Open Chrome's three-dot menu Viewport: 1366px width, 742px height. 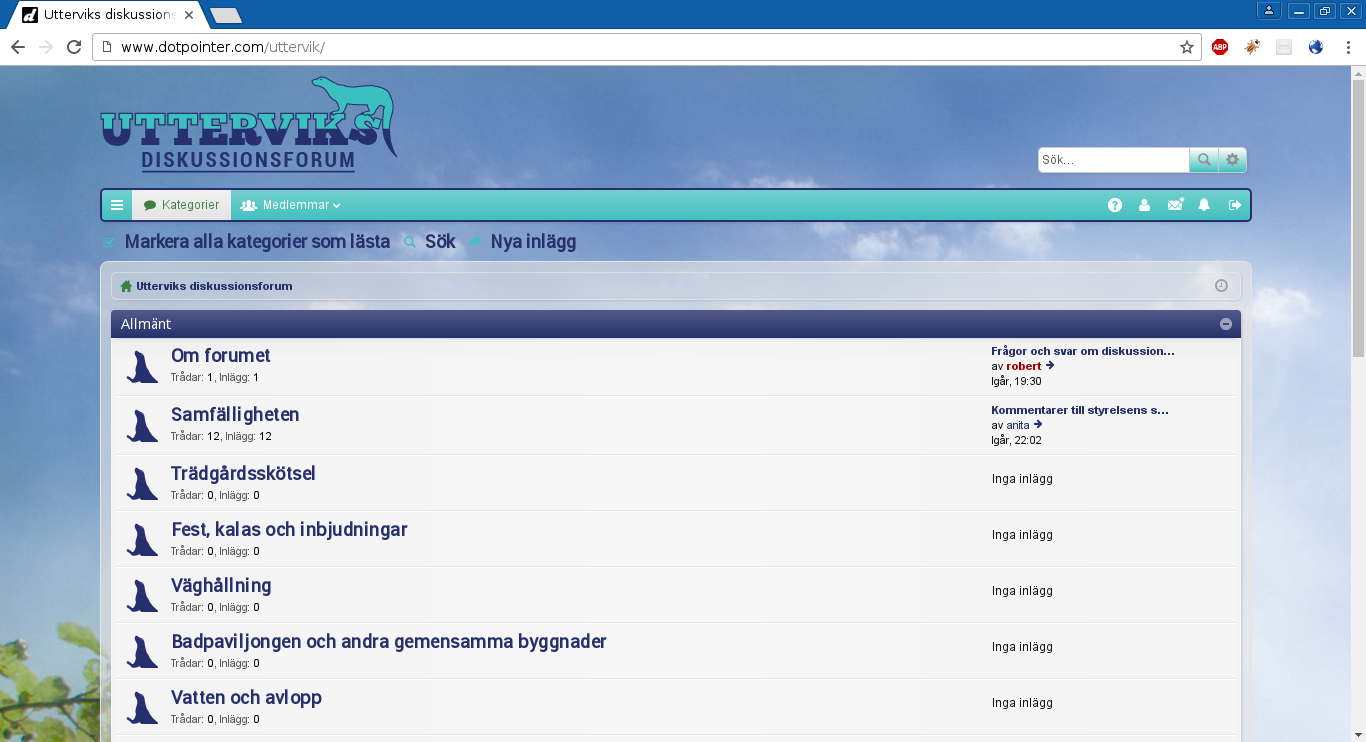click(1347, 47)
